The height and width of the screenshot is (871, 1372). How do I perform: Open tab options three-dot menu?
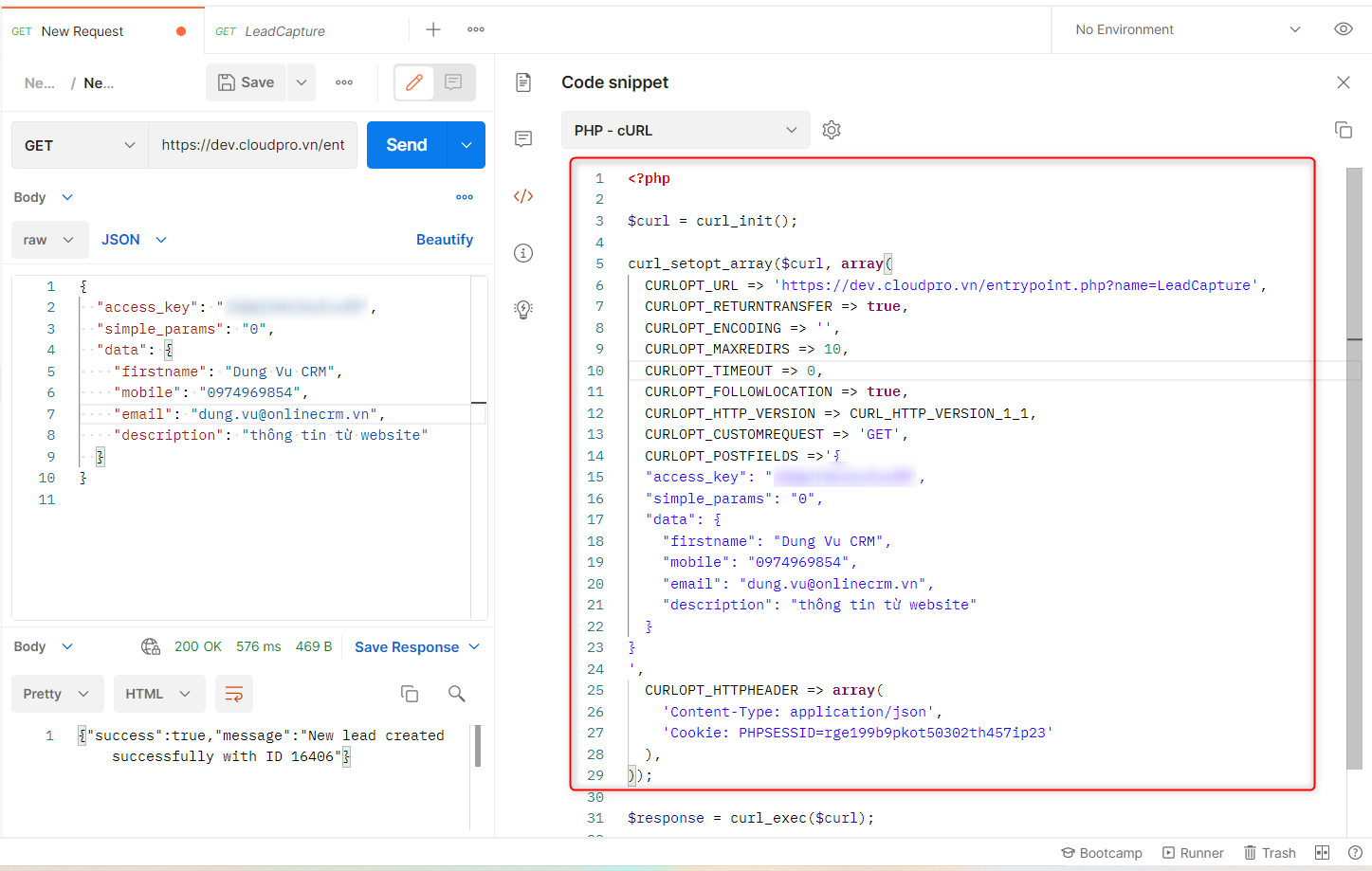476,29
